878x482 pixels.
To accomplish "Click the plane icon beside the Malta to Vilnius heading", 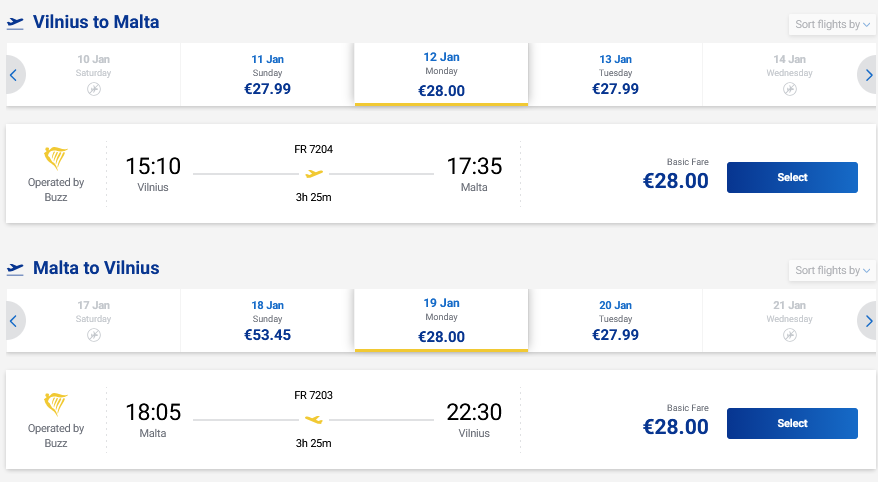I will point(15,268).
